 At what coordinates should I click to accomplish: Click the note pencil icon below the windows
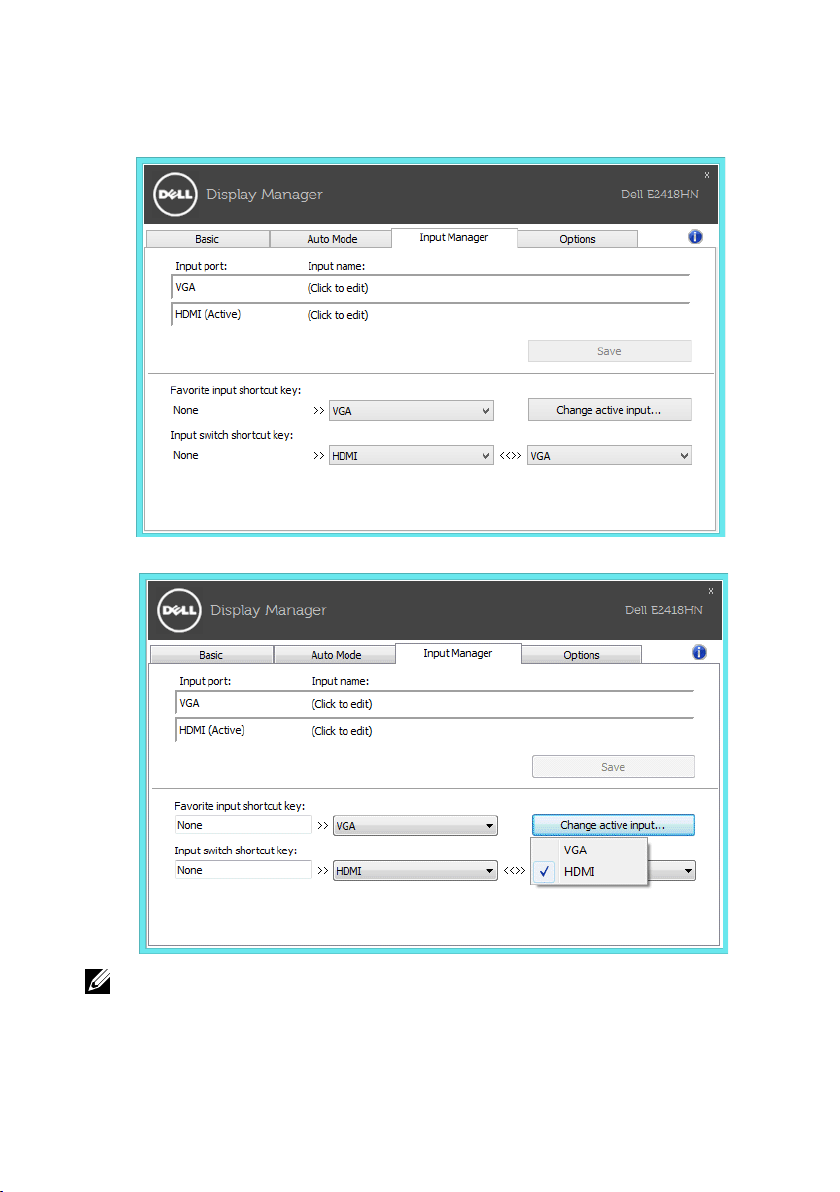tap(97, 981)
